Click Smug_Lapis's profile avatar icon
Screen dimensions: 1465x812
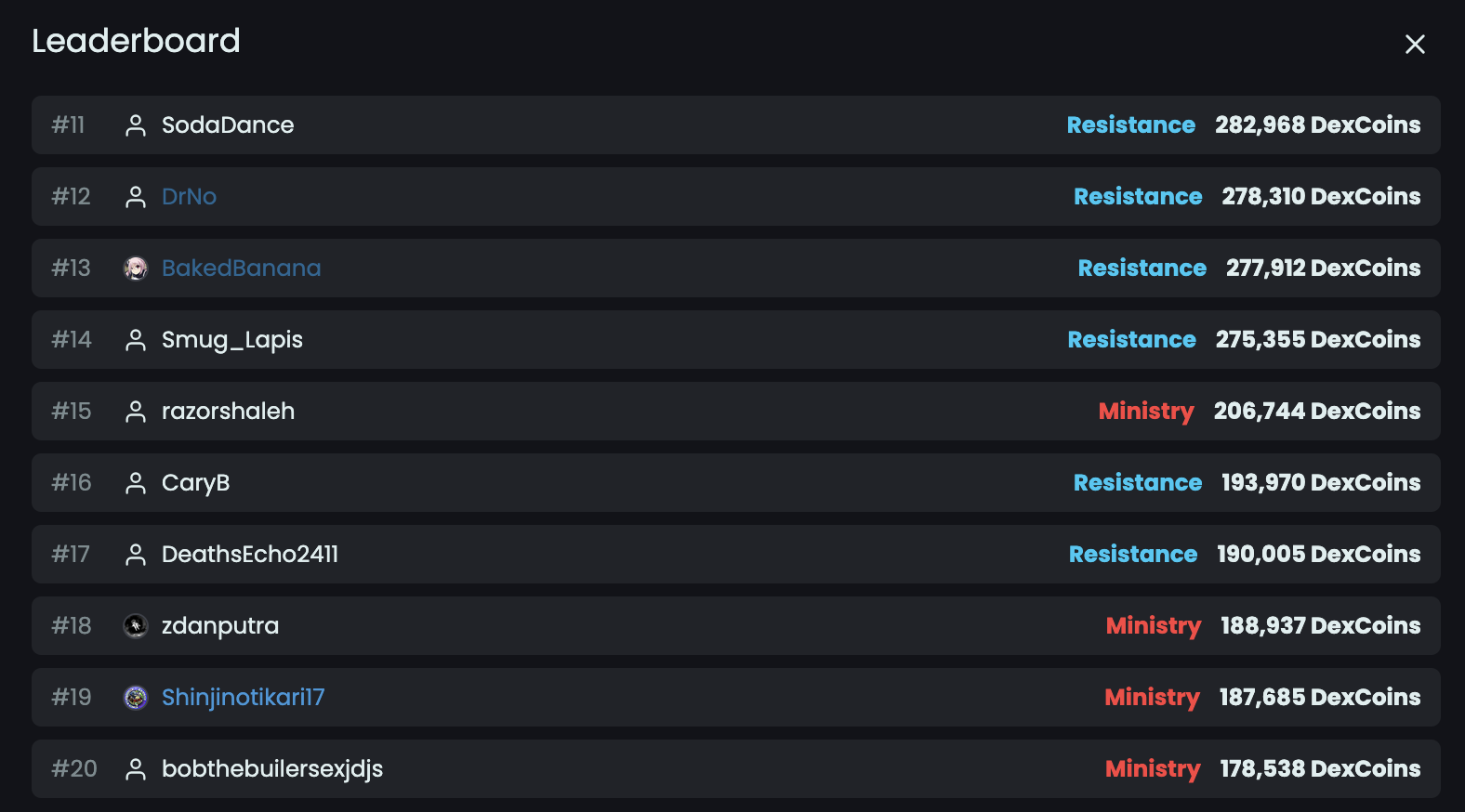coord(136,339)
